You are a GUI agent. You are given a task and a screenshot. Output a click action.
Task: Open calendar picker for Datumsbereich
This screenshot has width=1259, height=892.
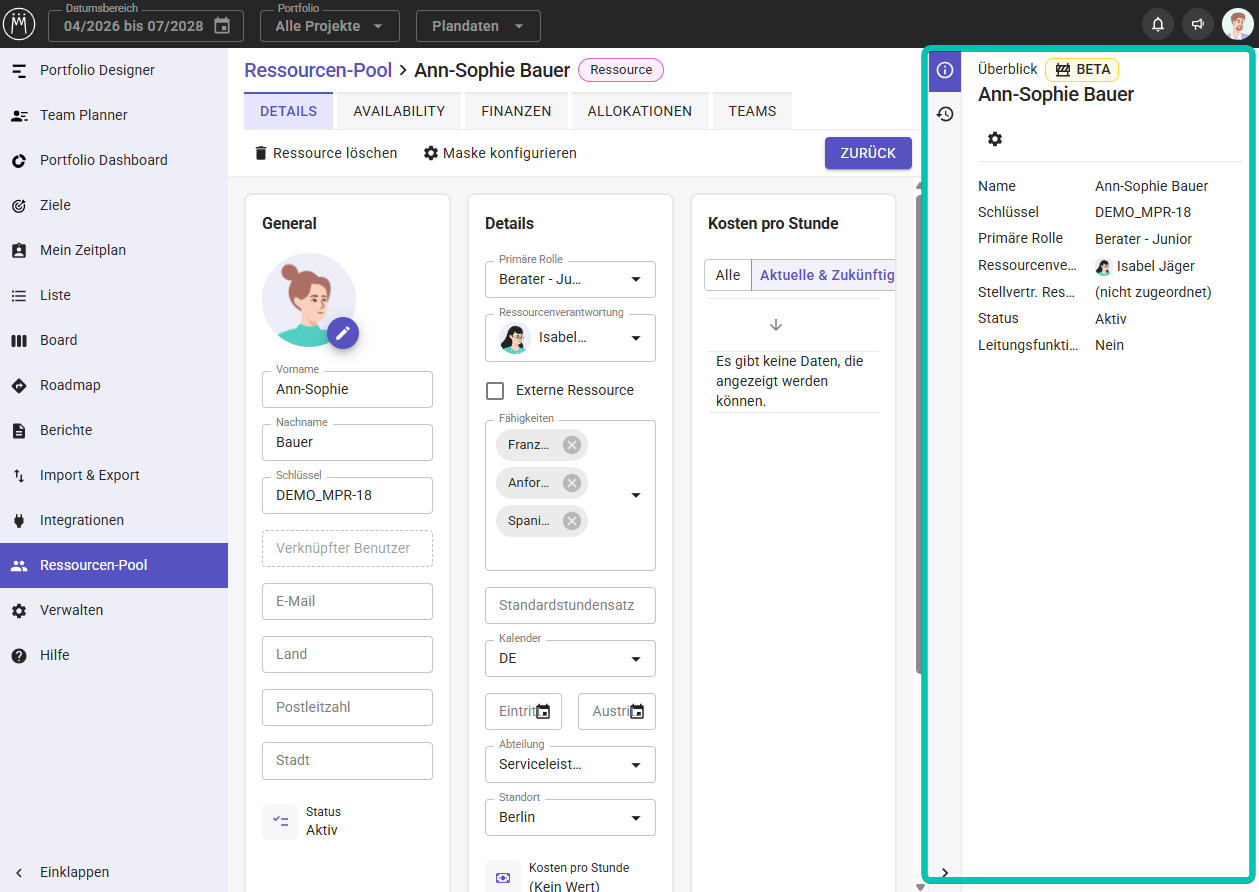pyautogui.click(x=222, y=26)
